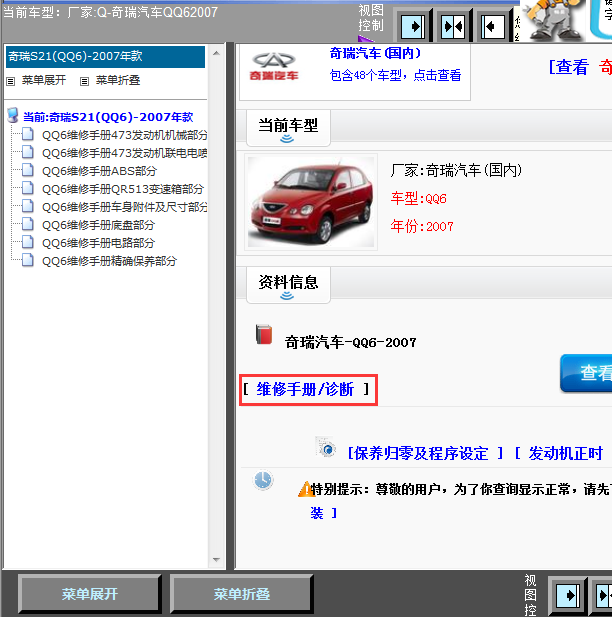The image size is (612, 617).
Task: Click the 装 ] link under the notice
Action: tap(324, 513)
